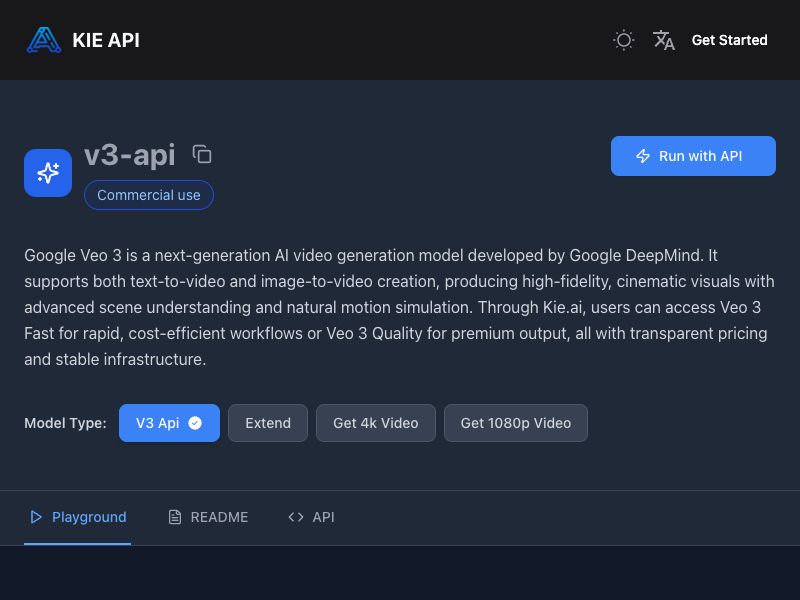
Task: Click the checkmark on V3 Api
Action: coord(195,422)
